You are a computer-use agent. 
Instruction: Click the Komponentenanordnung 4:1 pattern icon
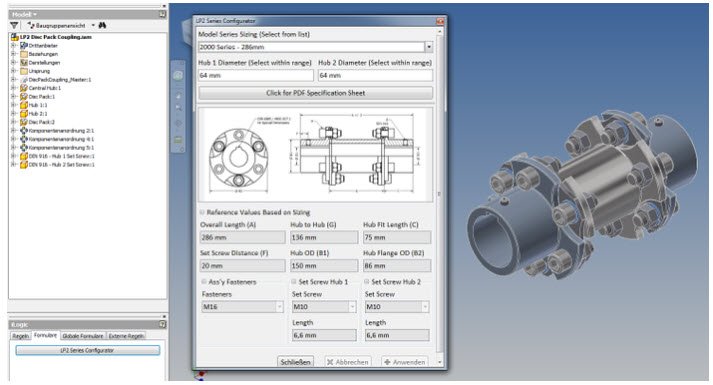[24, 139]
